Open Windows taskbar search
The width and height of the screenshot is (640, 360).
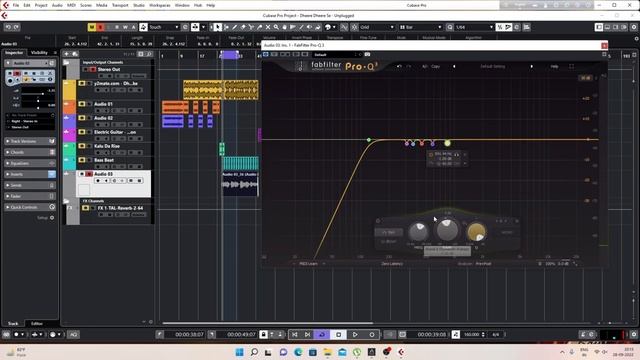[254, 352]
